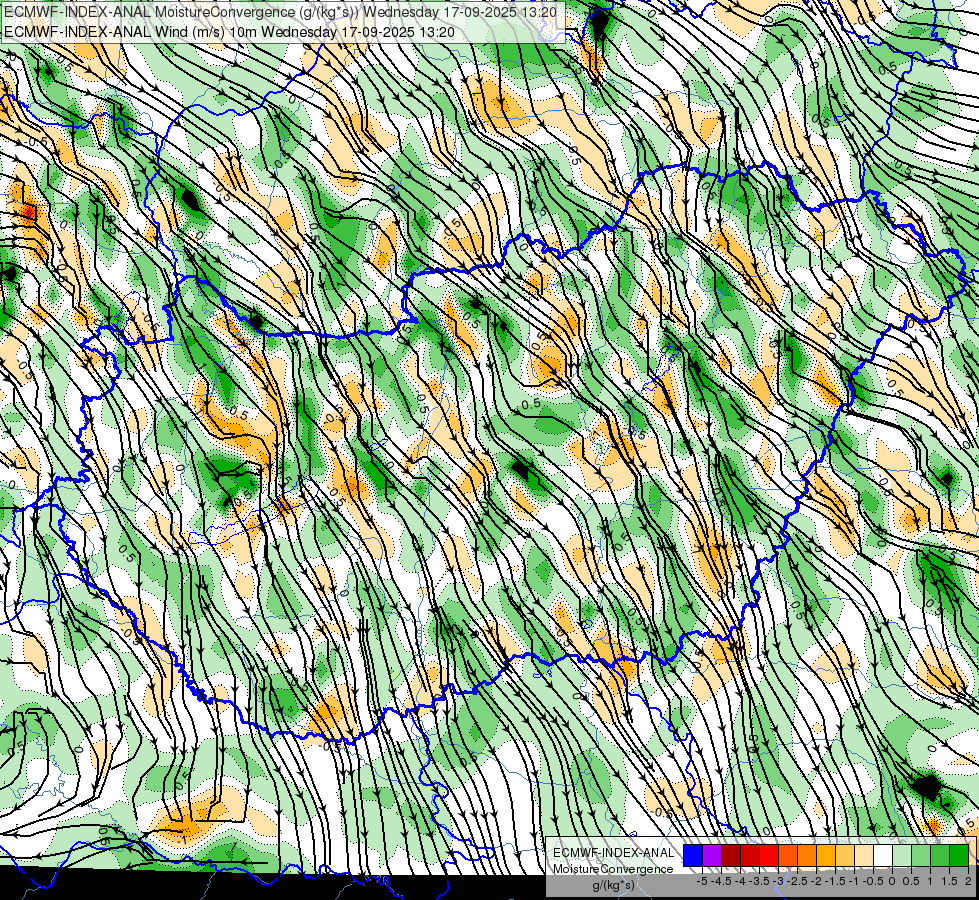Click the MoistureConvergence title line at top
This screenshot has height=900, width=979.
click(282, 11)
